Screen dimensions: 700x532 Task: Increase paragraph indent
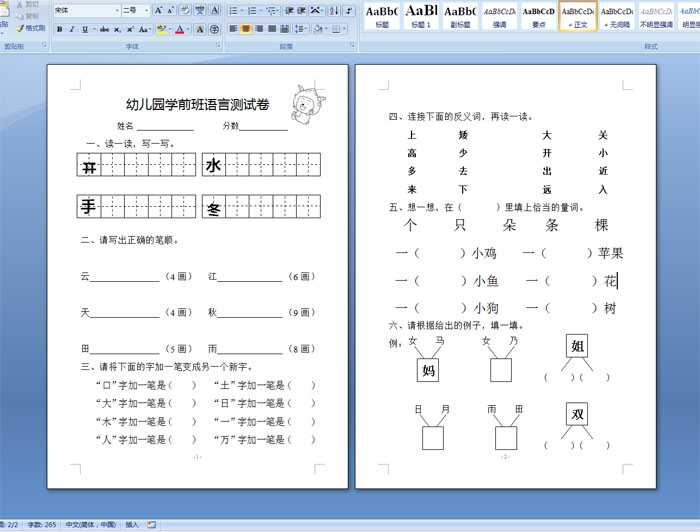point(301,10)
